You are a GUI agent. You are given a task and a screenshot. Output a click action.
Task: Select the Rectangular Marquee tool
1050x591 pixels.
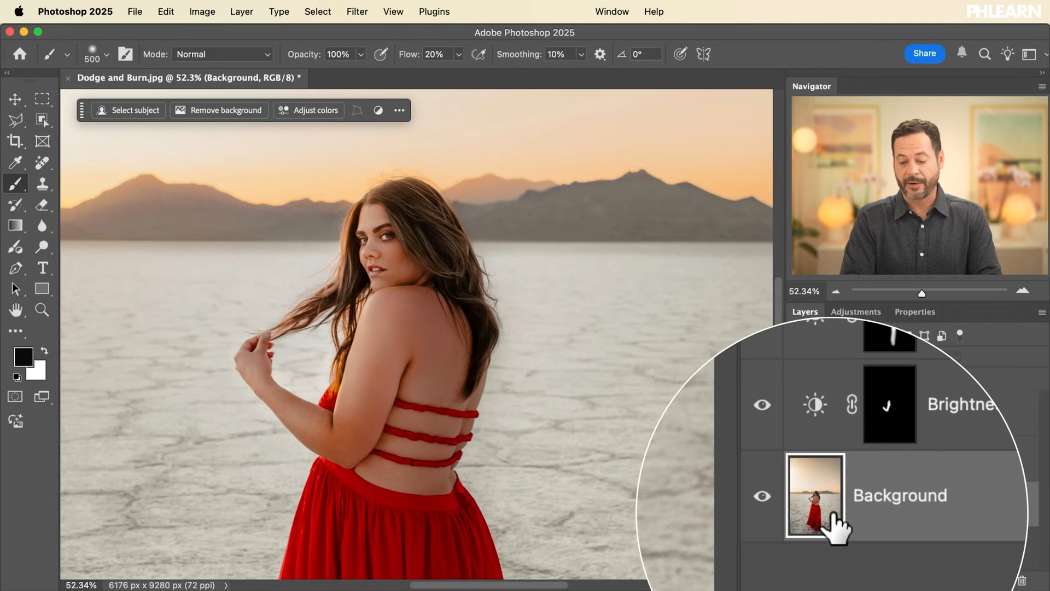[42, 99]
